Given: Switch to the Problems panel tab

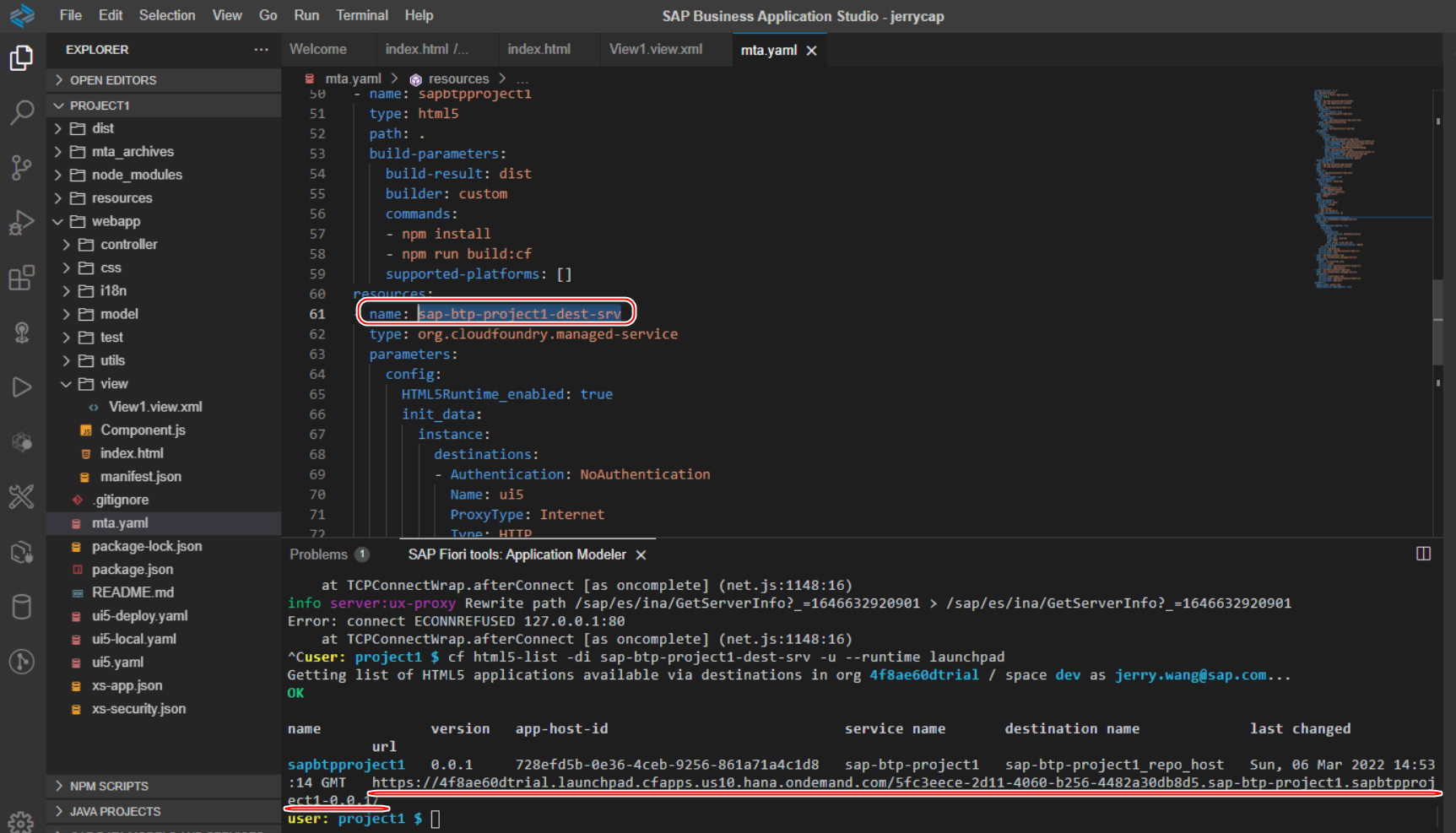Looking at the screenshot, I should (x=318, y=554).
